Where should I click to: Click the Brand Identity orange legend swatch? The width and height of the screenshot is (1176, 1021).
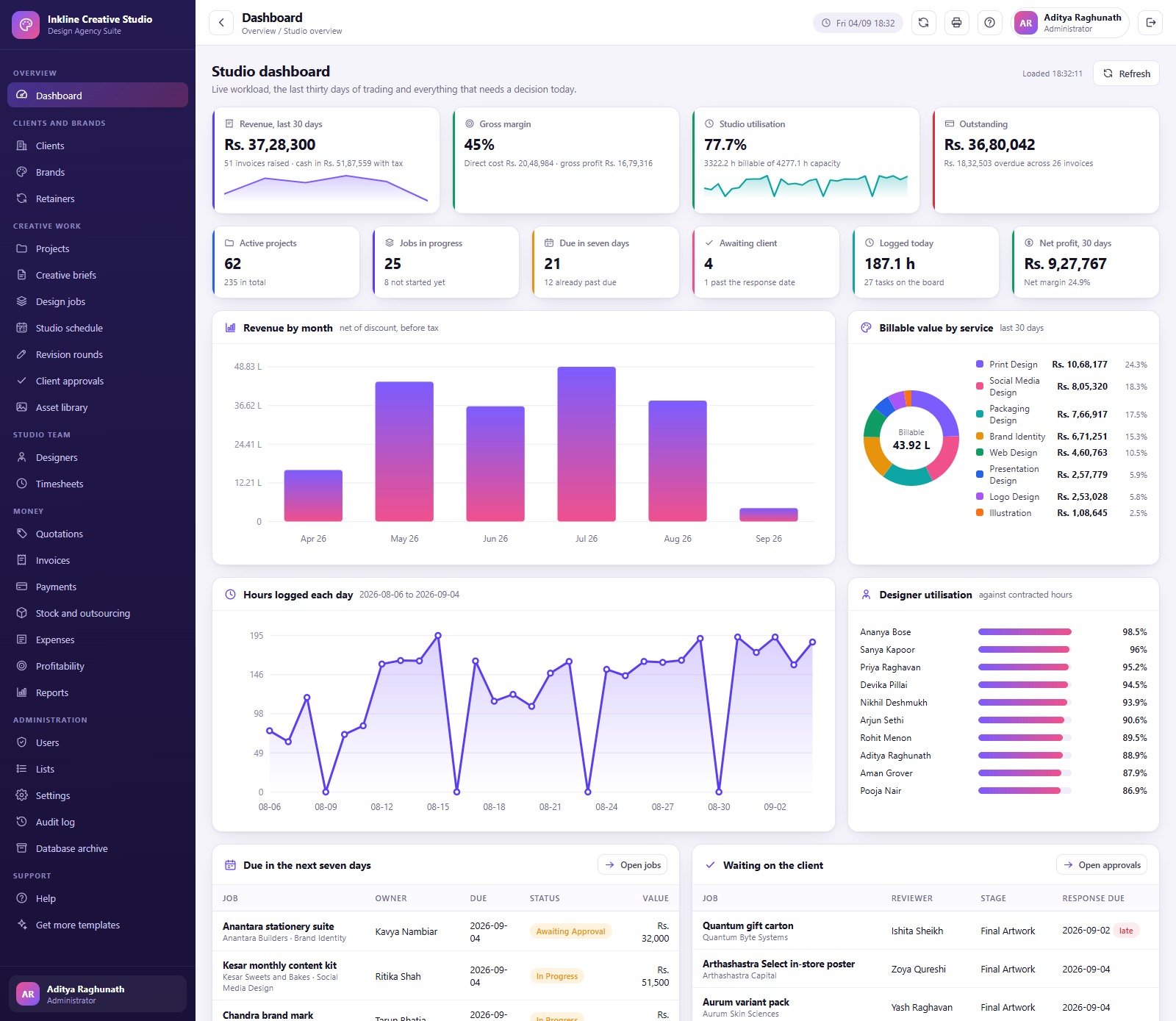tap(980, 436)
